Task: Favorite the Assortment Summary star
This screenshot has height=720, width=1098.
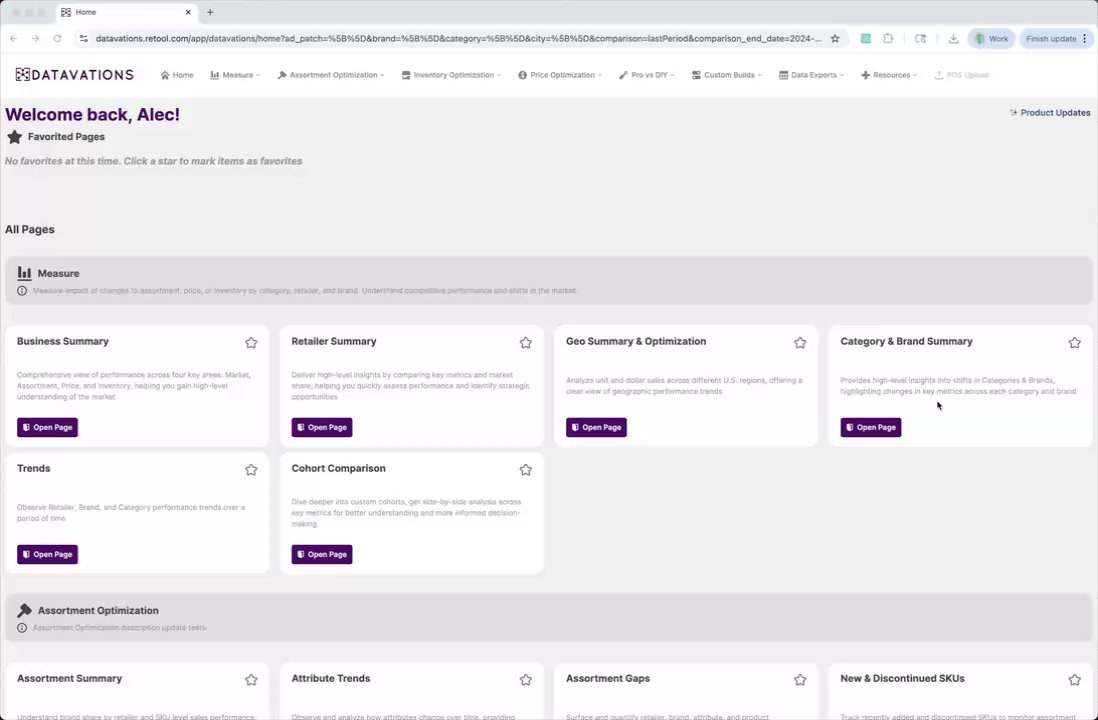Action: click(x=251, y=679)
